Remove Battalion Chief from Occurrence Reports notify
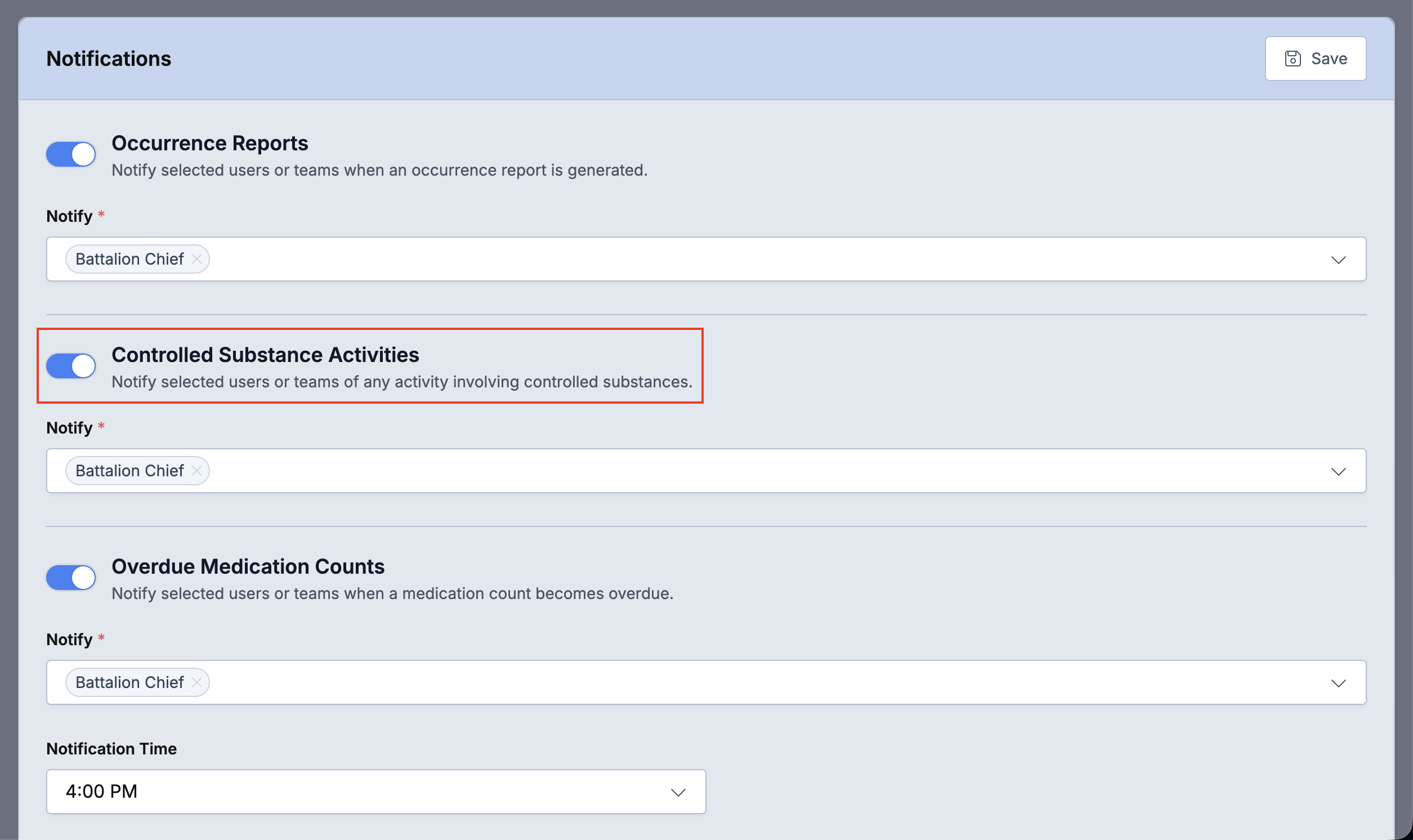1413x840 pixels. [196, 259]
